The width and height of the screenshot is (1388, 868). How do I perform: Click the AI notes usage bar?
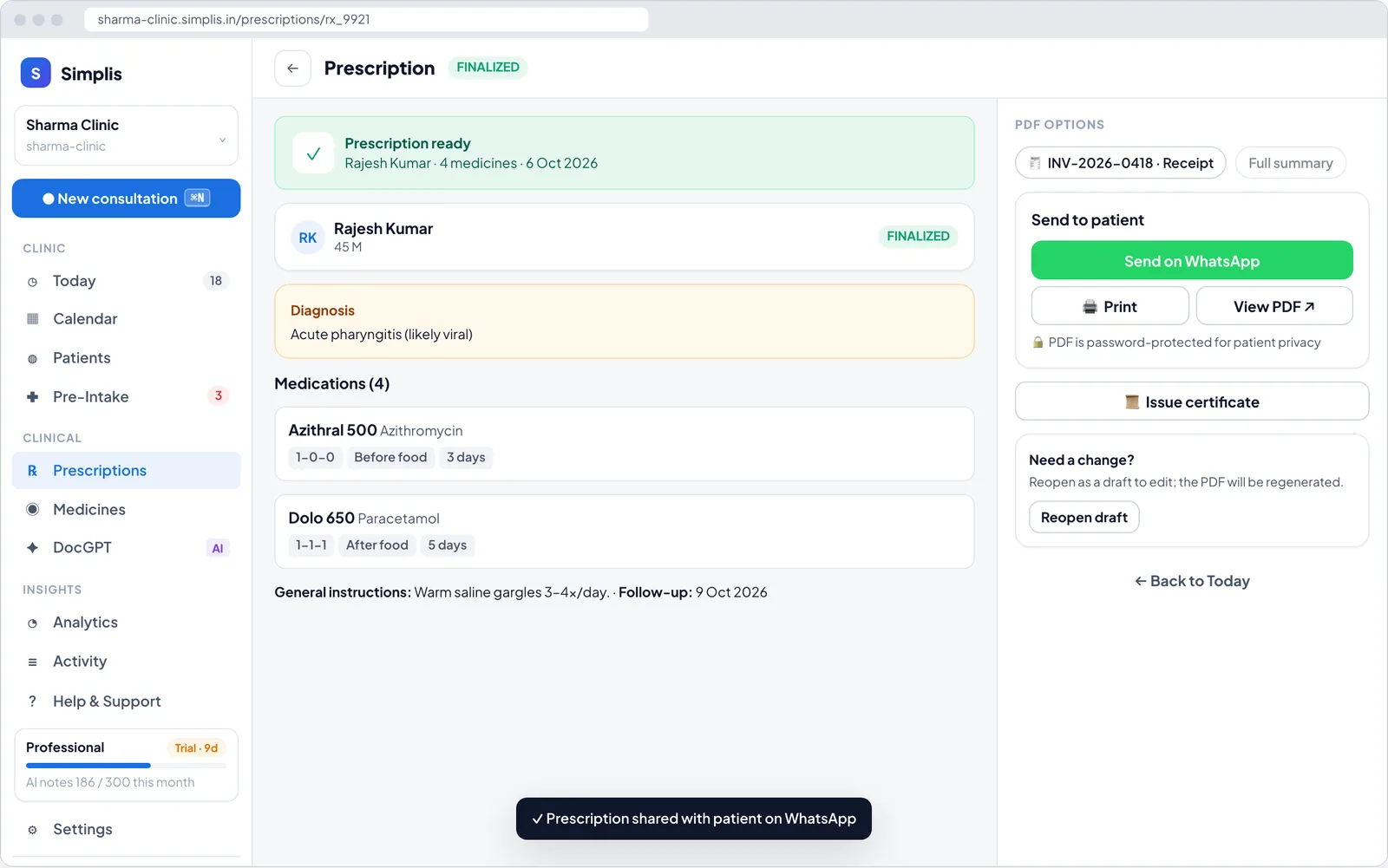(126, 766)
